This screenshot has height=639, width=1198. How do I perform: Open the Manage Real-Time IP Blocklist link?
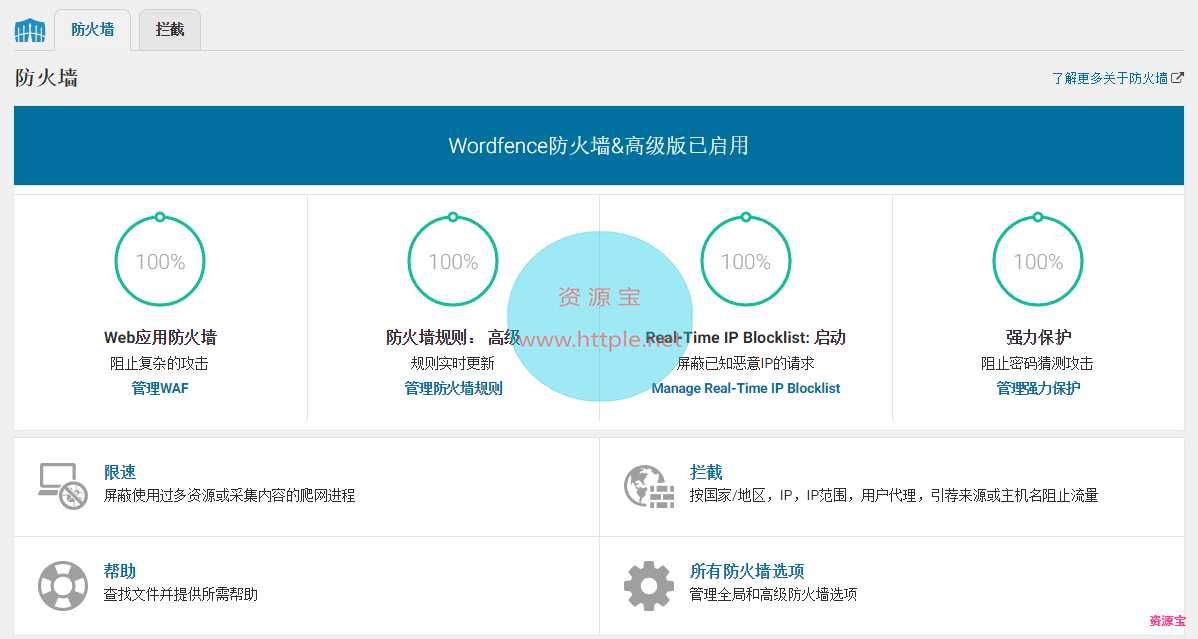tap(746, 388)
